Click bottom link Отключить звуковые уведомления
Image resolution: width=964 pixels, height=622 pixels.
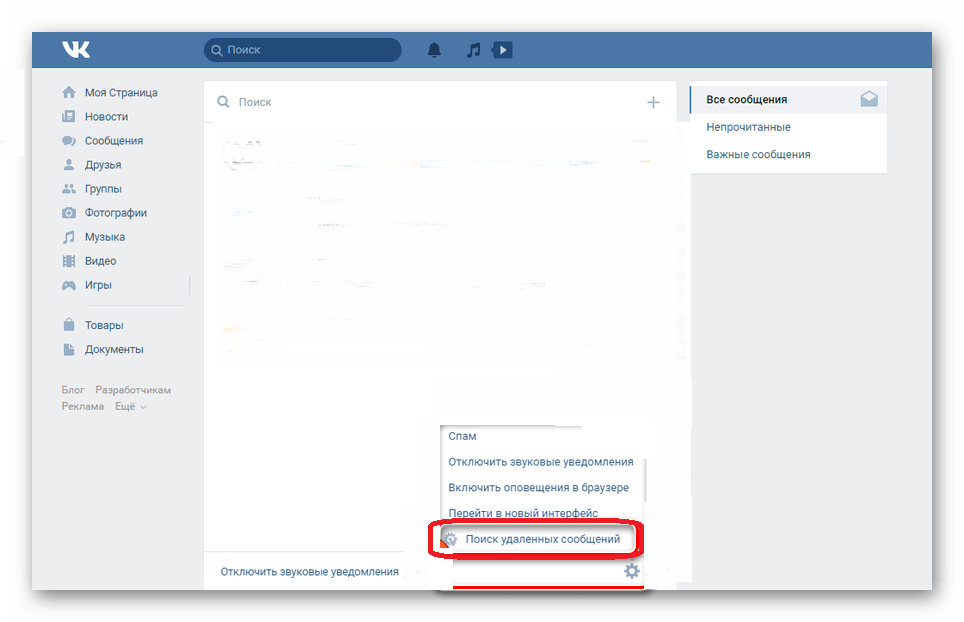[x=309, y=572]
